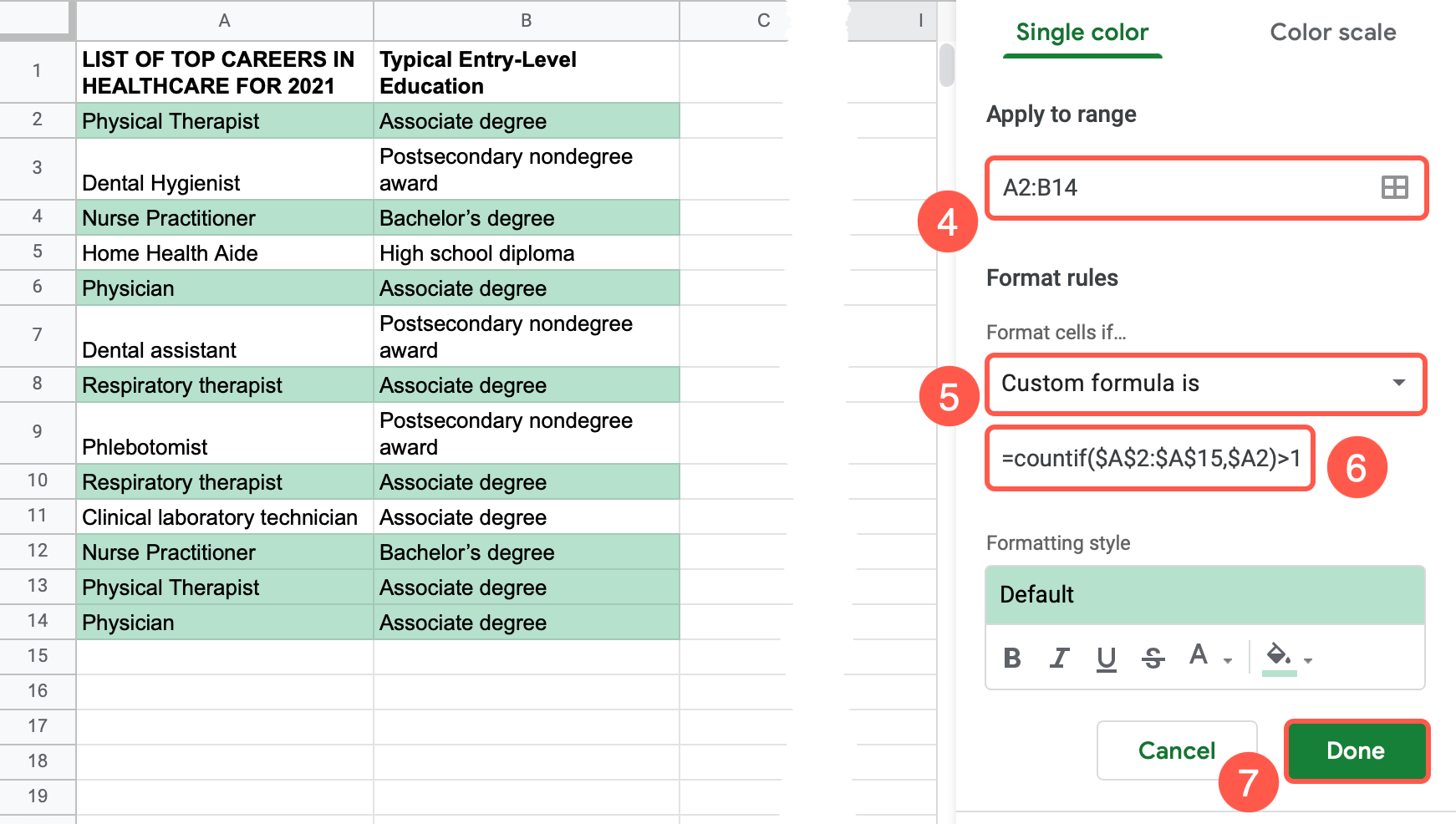
Task: Edit the countif custom formula field
Action: tap(1150, 458)
